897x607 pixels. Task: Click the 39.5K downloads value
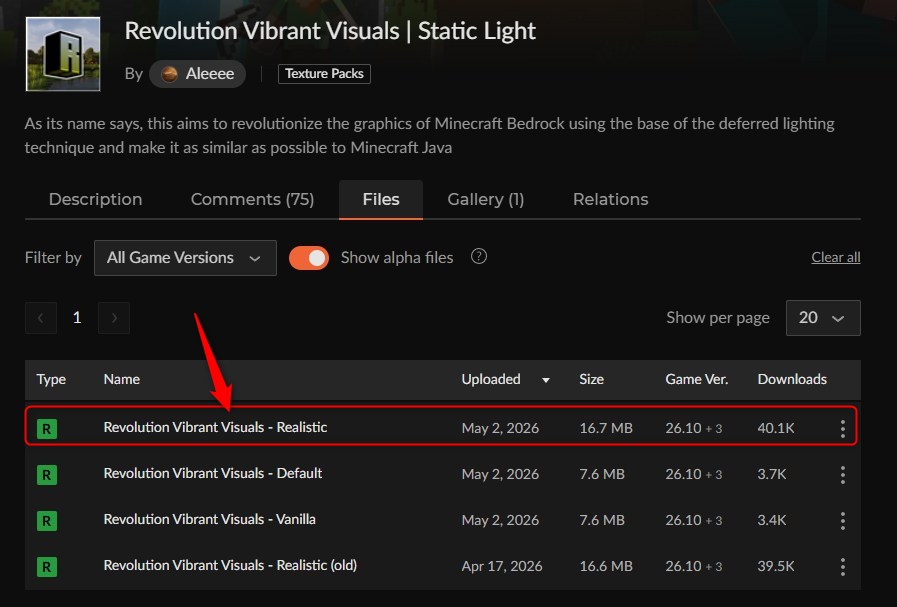(x=776, y=566)
